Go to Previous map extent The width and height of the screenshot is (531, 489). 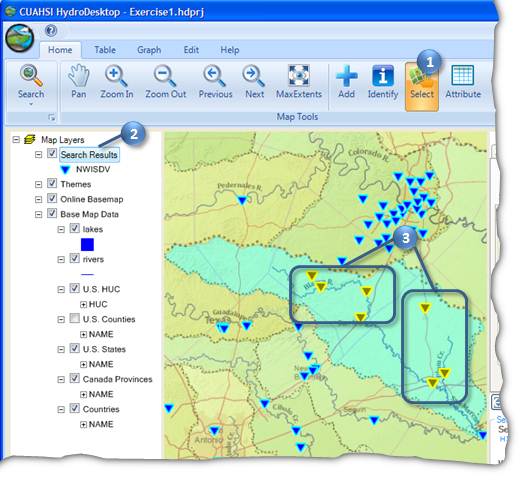pos(215,81)
